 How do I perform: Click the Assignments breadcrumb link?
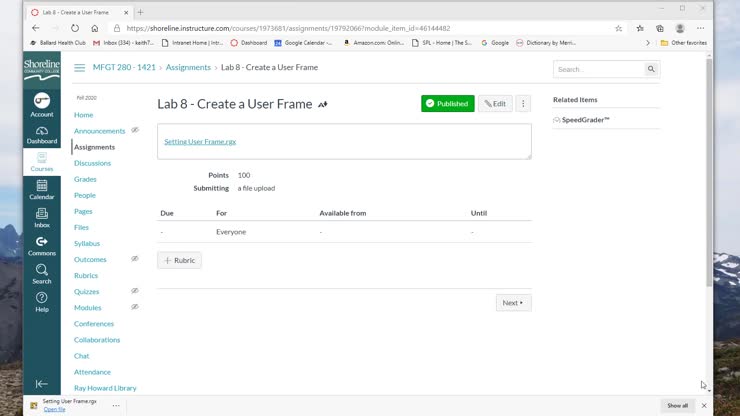tap(188, 67)
